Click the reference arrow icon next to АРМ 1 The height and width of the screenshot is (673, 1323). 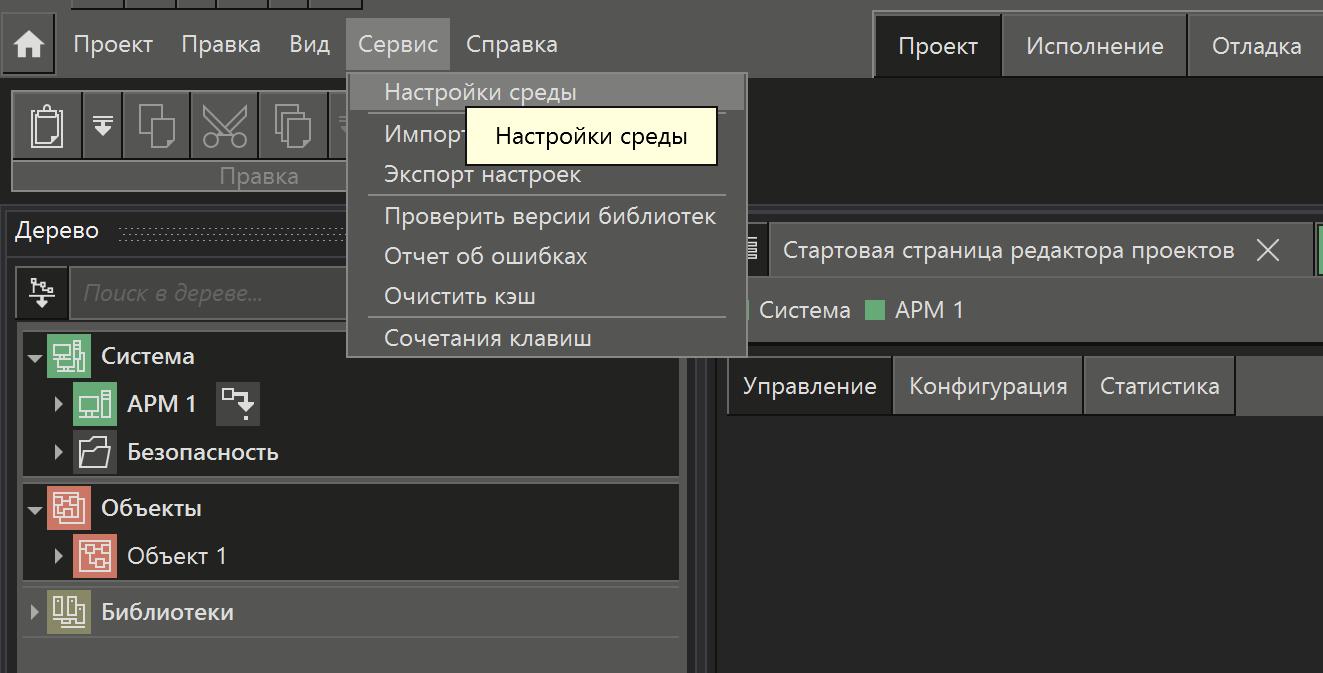tap(237, 403)
